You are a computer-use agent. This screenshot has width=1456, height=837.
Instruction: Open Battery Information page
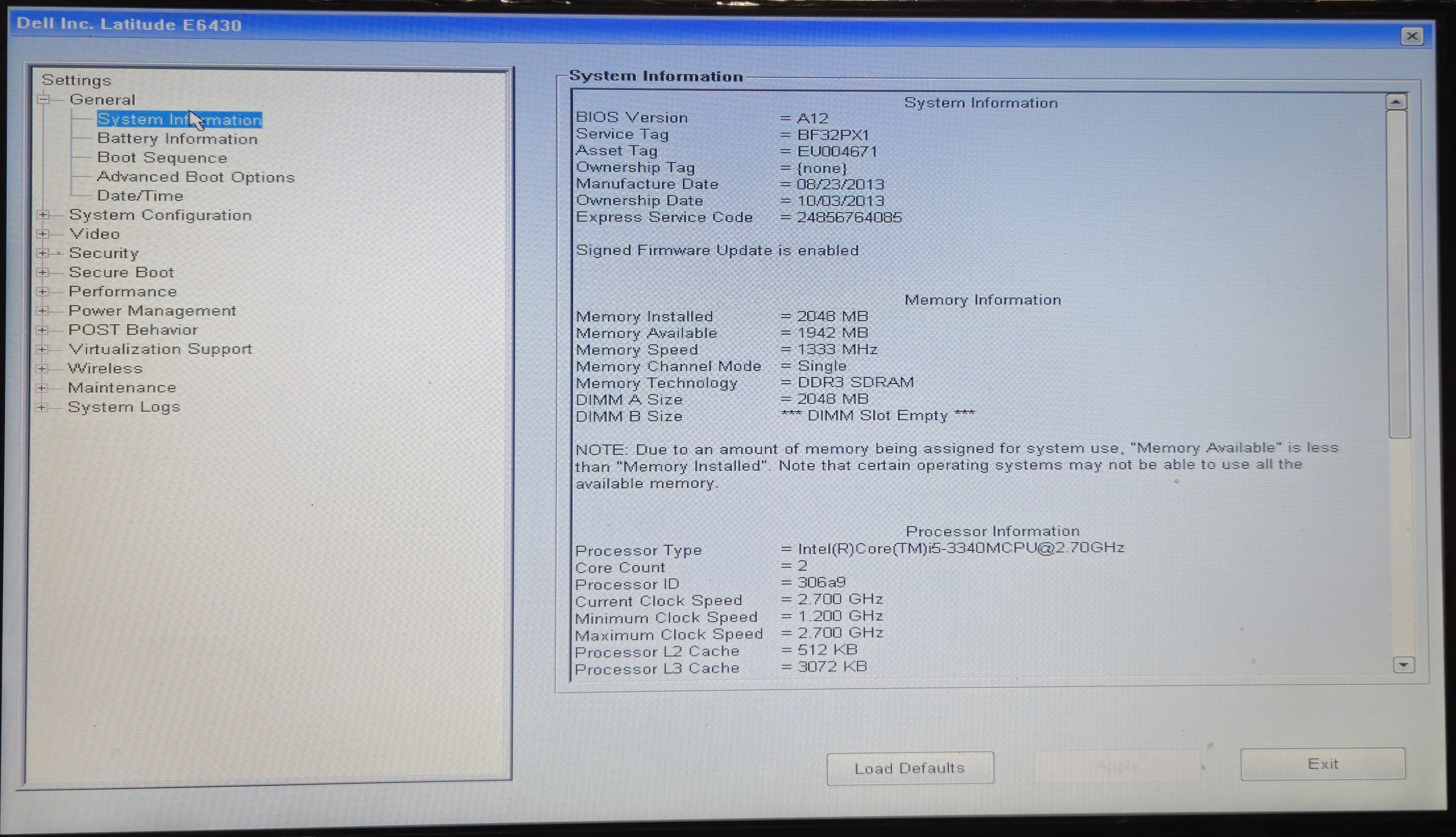[x=177, y=139]
